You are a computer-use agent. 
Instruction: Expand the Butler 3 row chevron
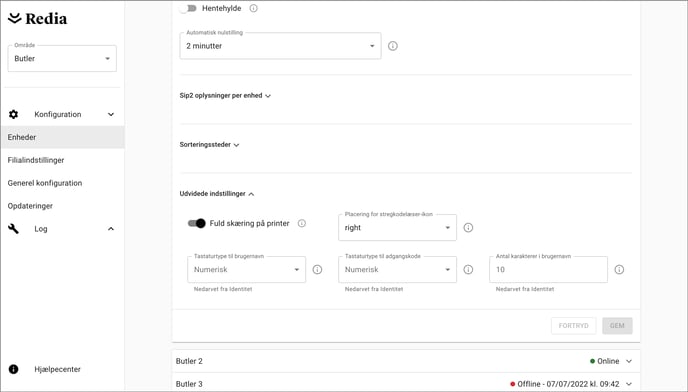pyautogui.click(x=629, y=384)
